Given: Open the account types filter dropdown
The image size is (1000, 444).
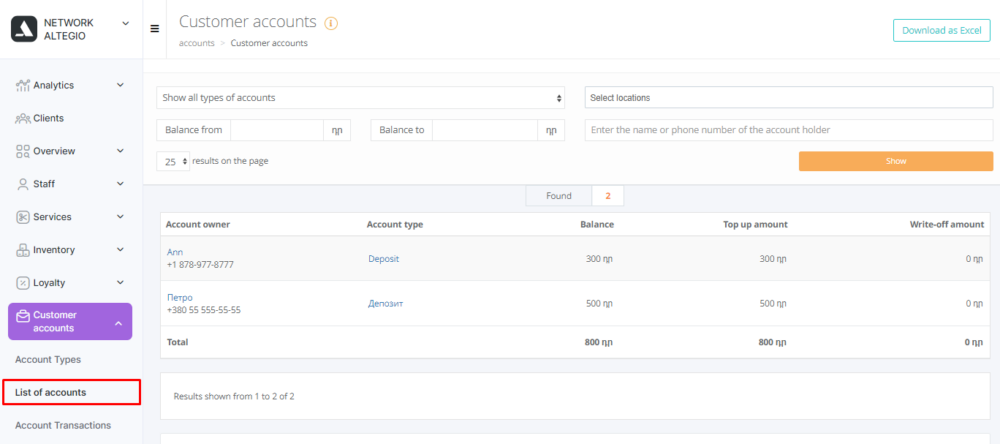Looking at the screenshot, I should point(361,98).
